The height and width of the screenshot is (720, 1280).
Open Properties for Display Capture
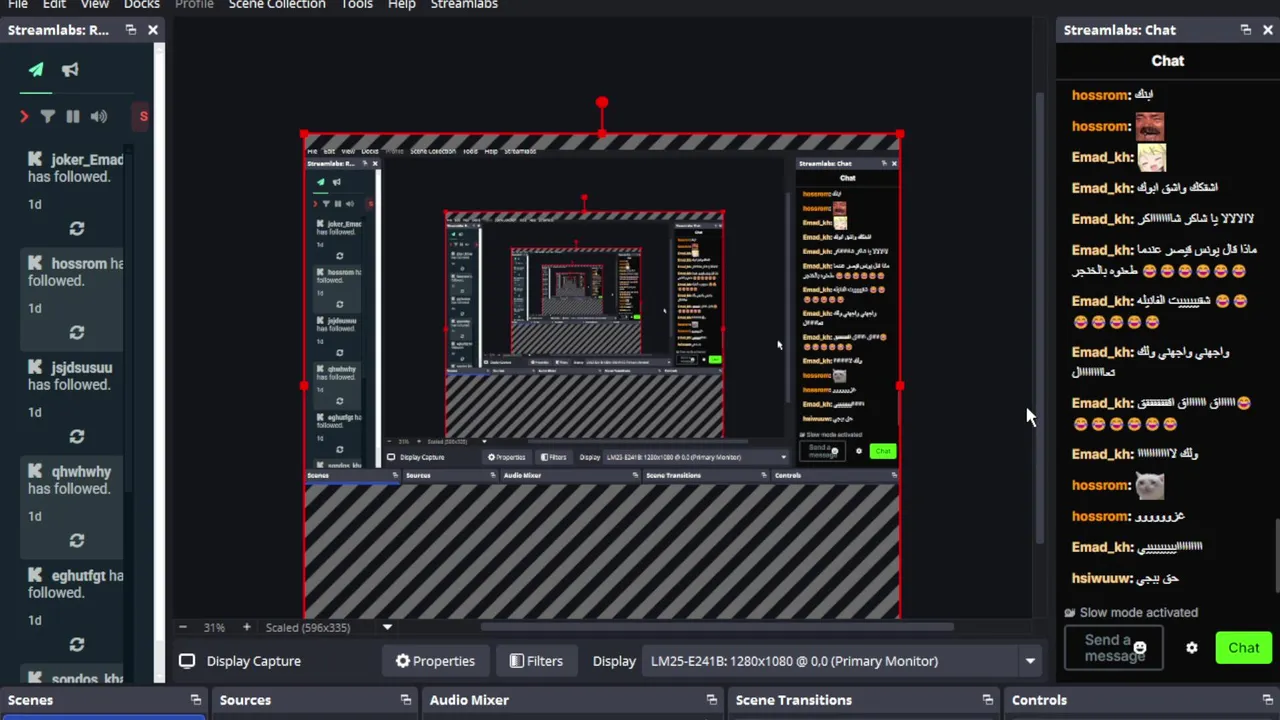[x=435, y=661]
